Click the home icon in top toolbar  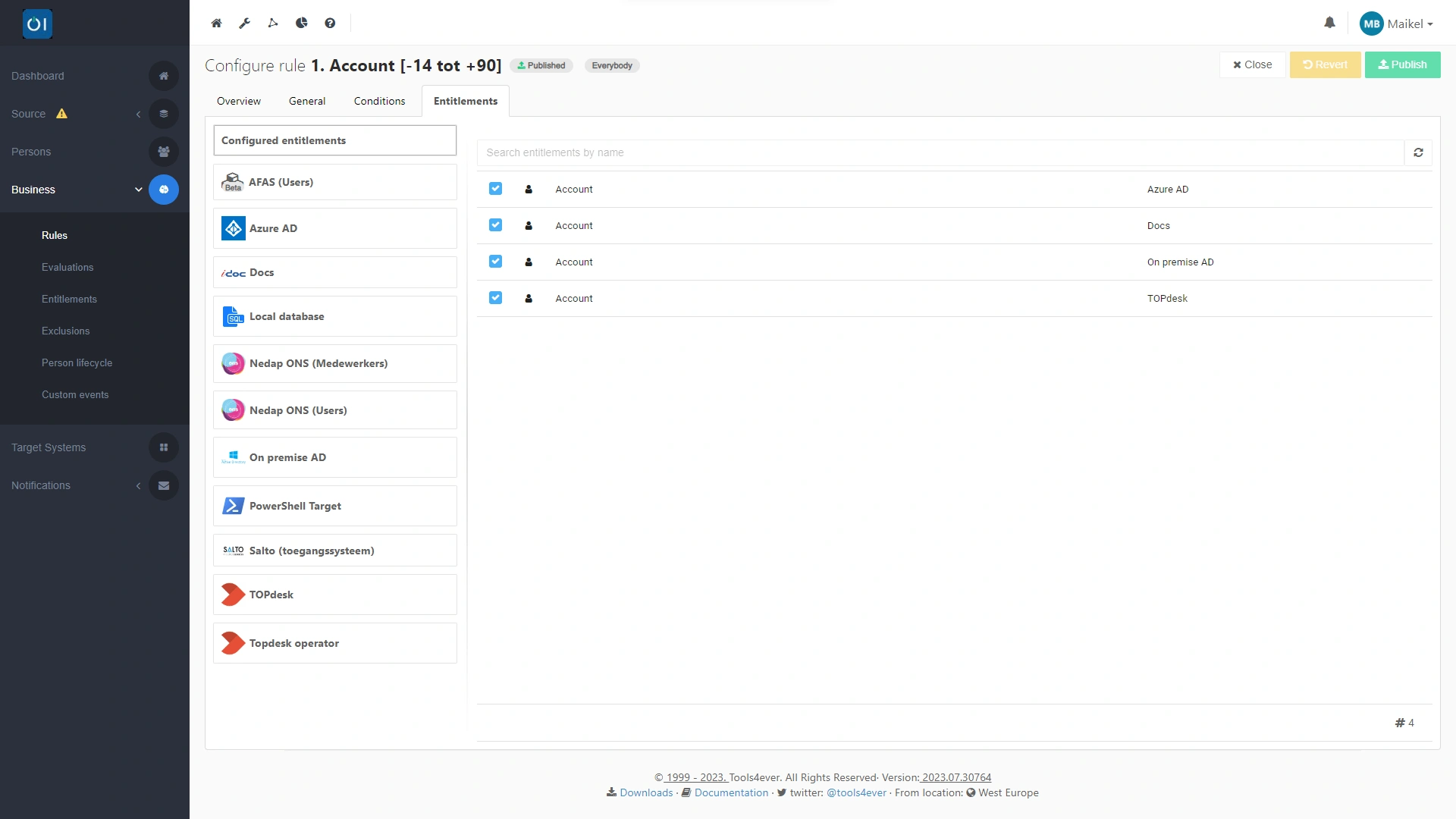pyautogui.click(x=216, y=23)
